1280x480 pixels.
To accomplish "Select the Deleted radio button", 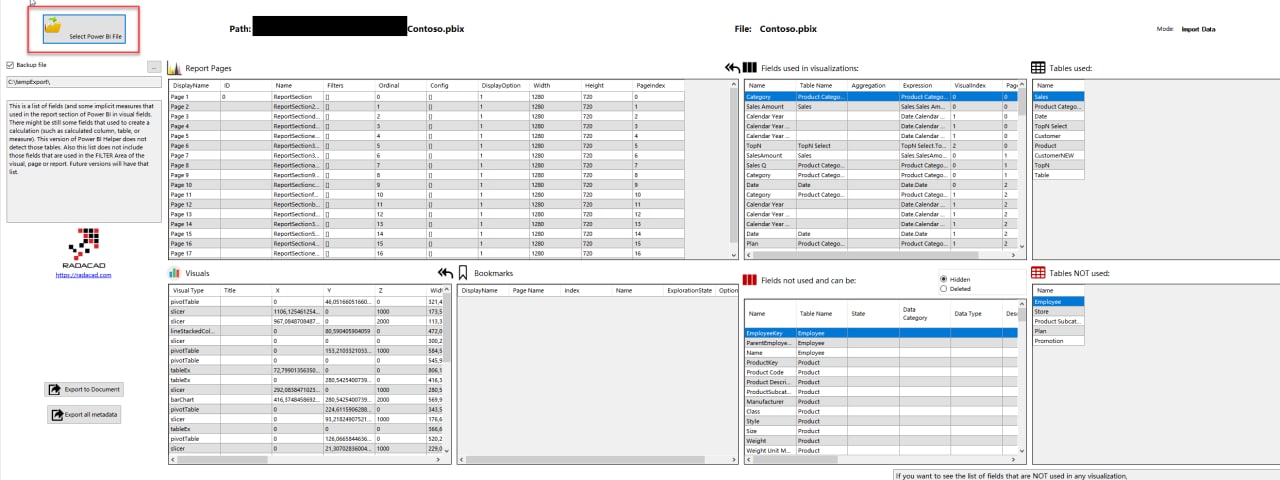I will [x=944, y=289].
